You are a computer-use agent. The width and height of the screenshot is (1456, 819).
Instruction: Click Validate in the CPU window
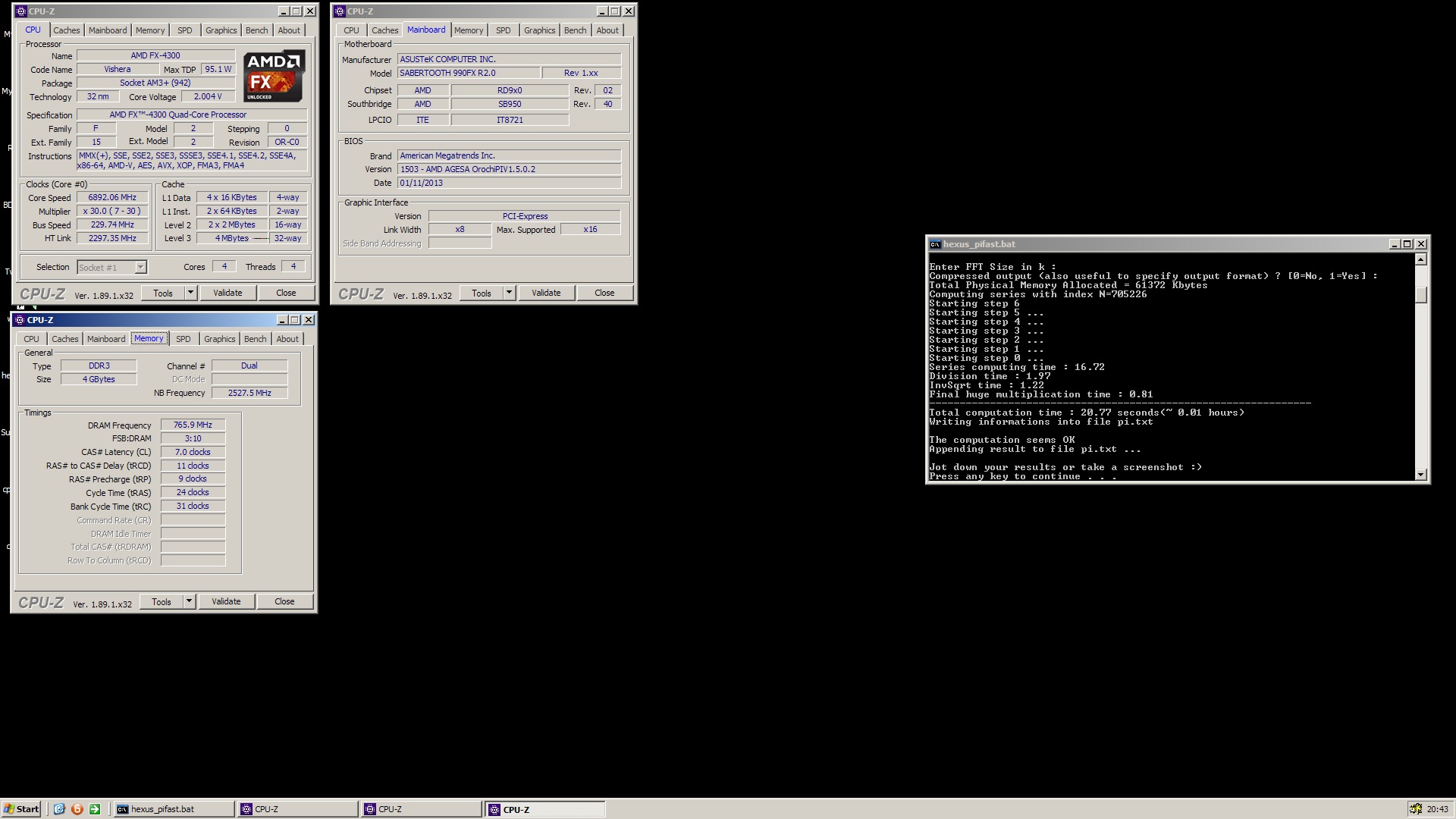tap(227, 293)
